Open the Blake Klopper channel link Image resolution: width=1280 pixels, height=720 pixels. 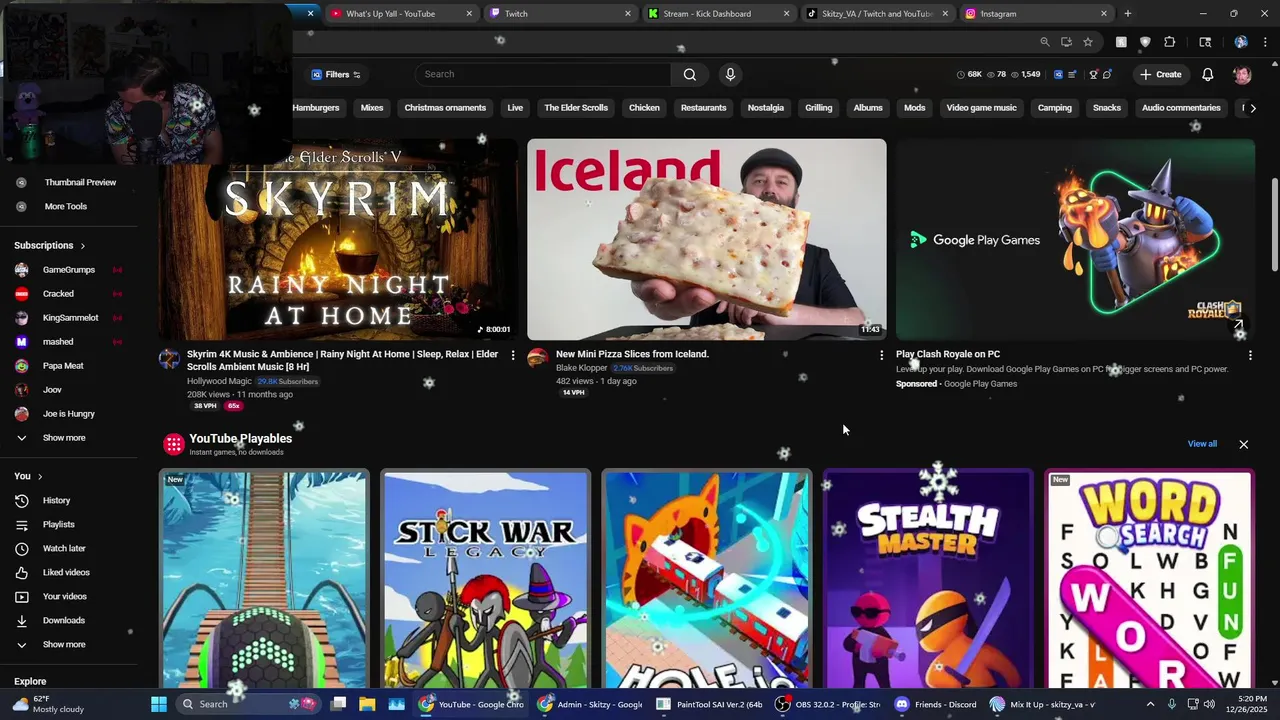pos(581,368)
